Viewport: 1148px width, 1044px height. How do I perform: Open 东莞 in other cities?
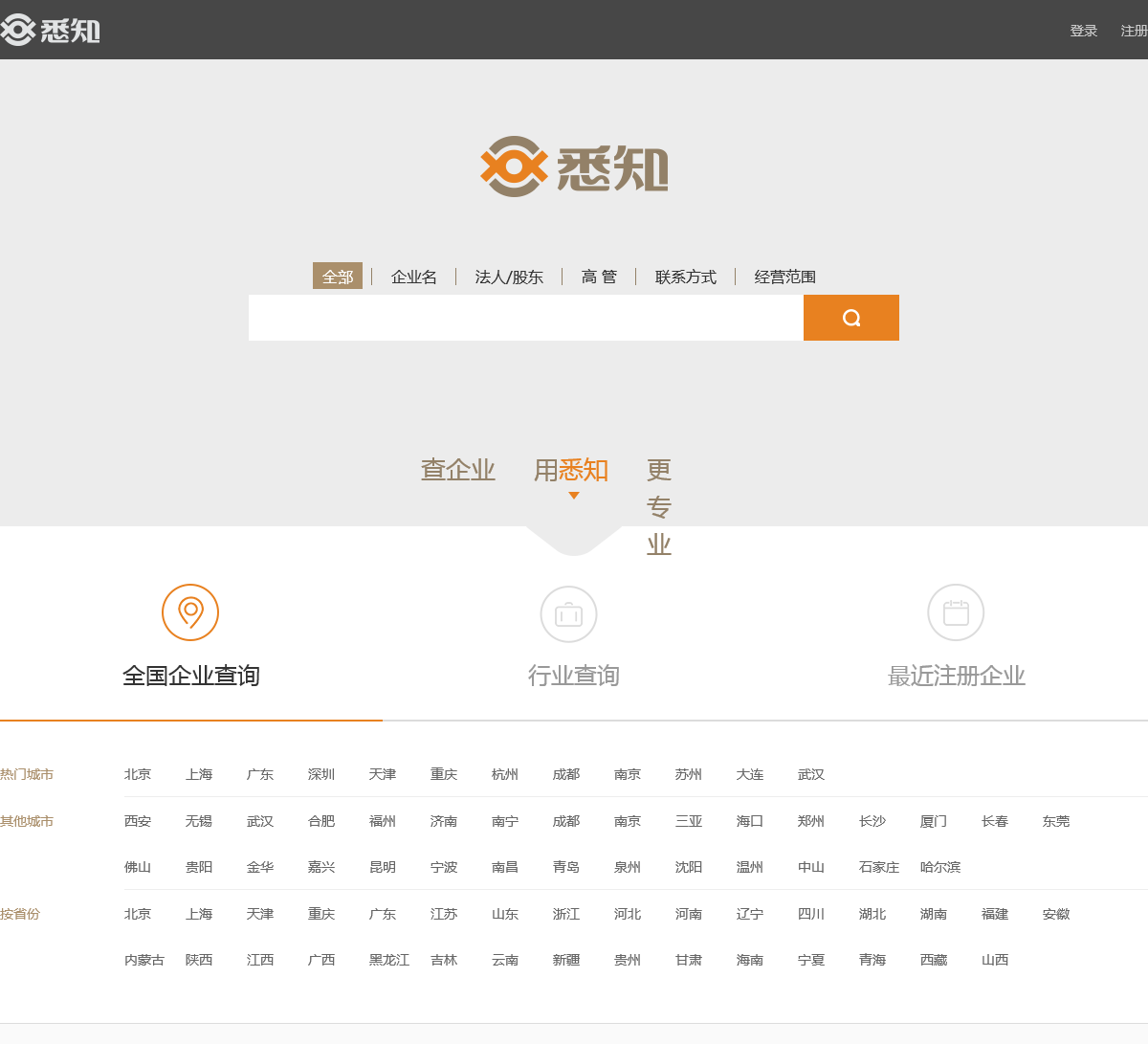pyautogui.click(x=1056, y=821)
